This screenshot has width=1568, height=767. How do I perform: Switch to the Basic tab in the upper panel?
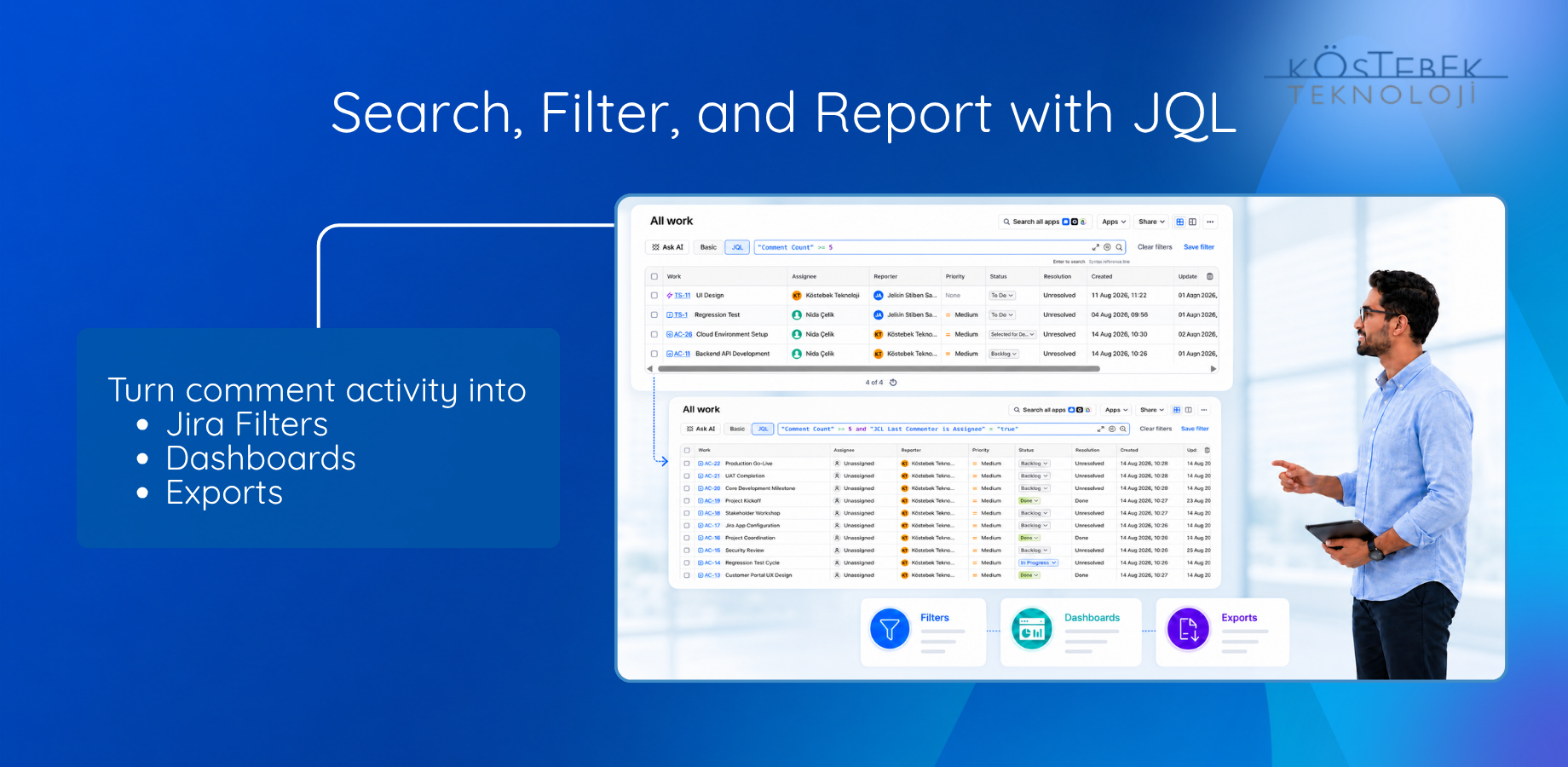(708, 247)
